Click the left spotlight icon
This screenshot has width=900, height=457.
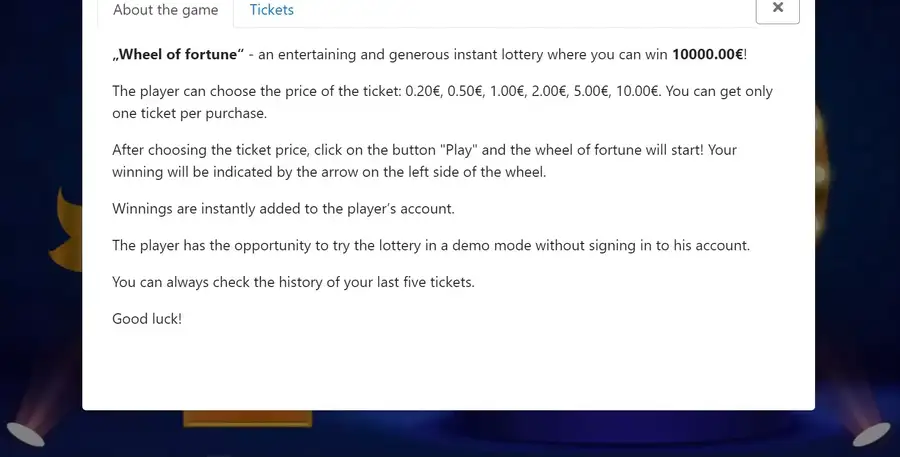click(24, 434)
